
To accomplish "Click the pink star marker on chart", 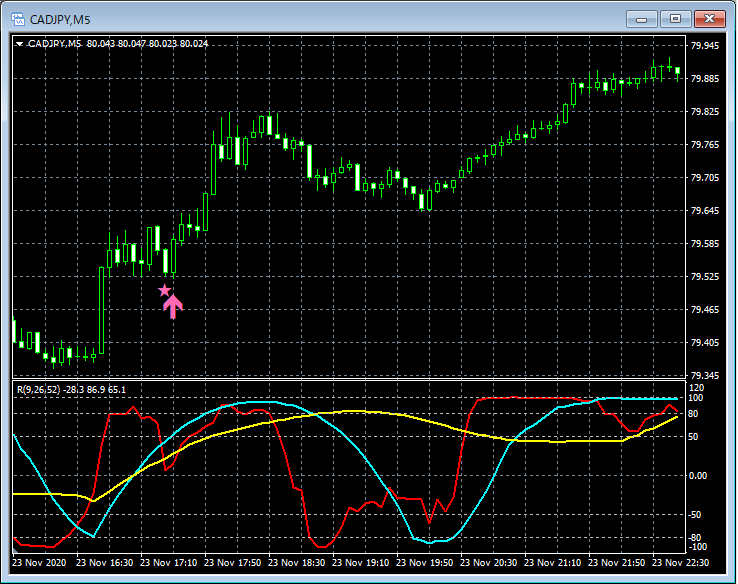I will 165,291.
